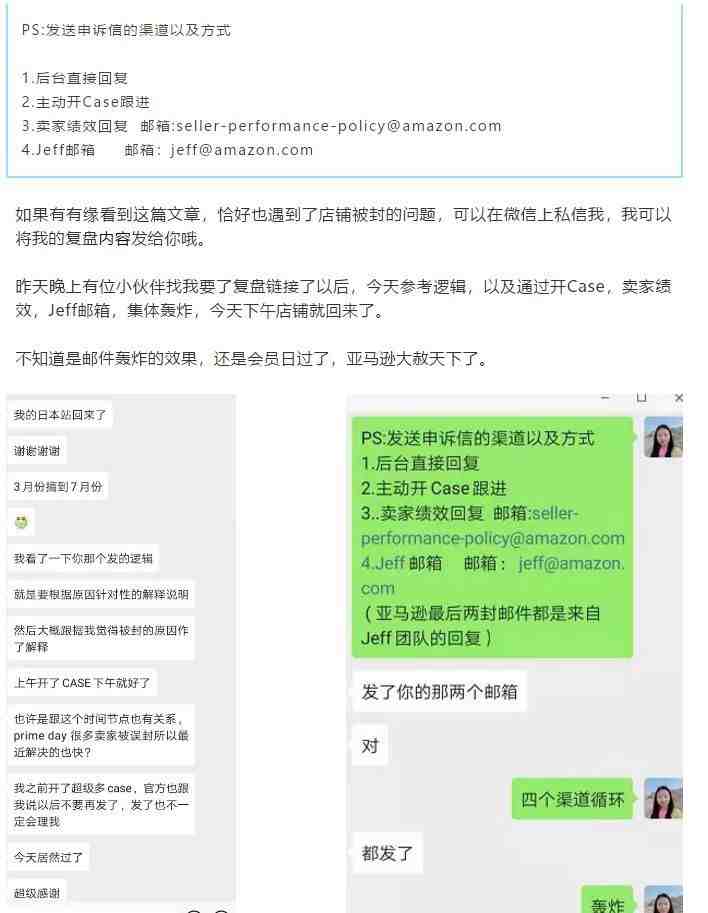
Task: Click avatar next to 四个渠道循环 message
Action: click(663, 798)
